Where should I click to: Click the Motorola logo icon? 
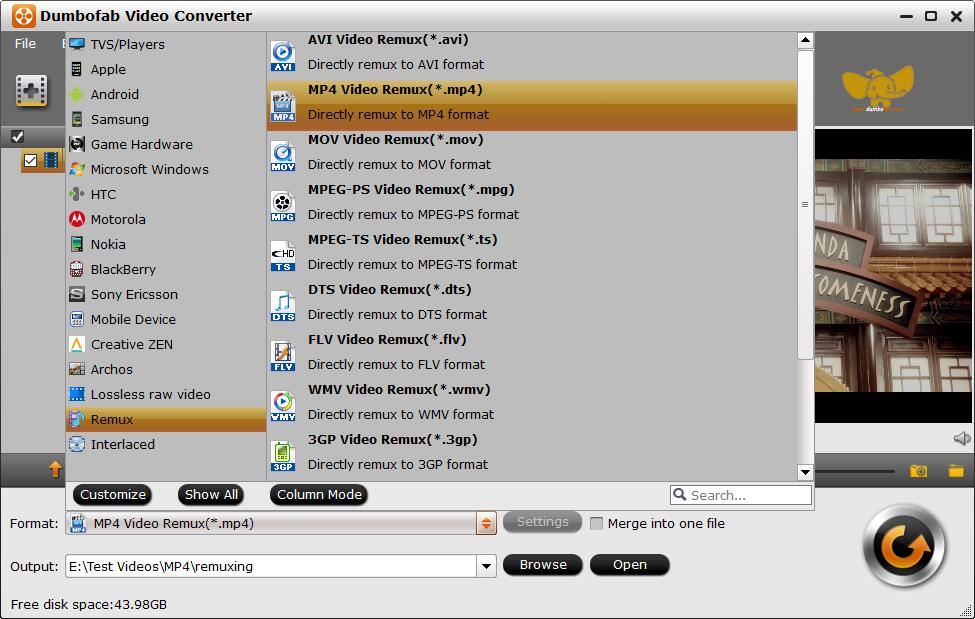(x=76, y=219)
